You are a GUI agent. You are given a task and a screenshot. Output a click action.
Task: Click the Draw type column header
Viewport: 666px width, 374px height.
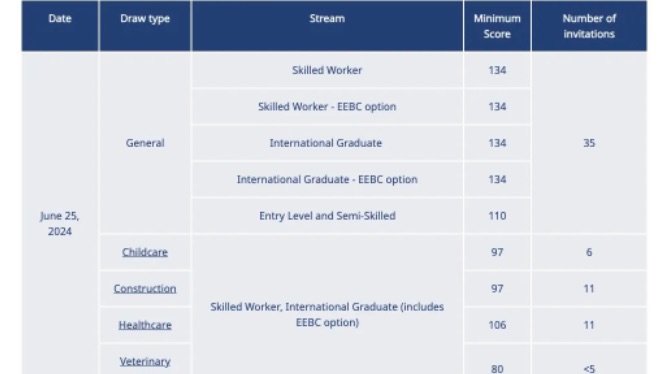point(145,26)
